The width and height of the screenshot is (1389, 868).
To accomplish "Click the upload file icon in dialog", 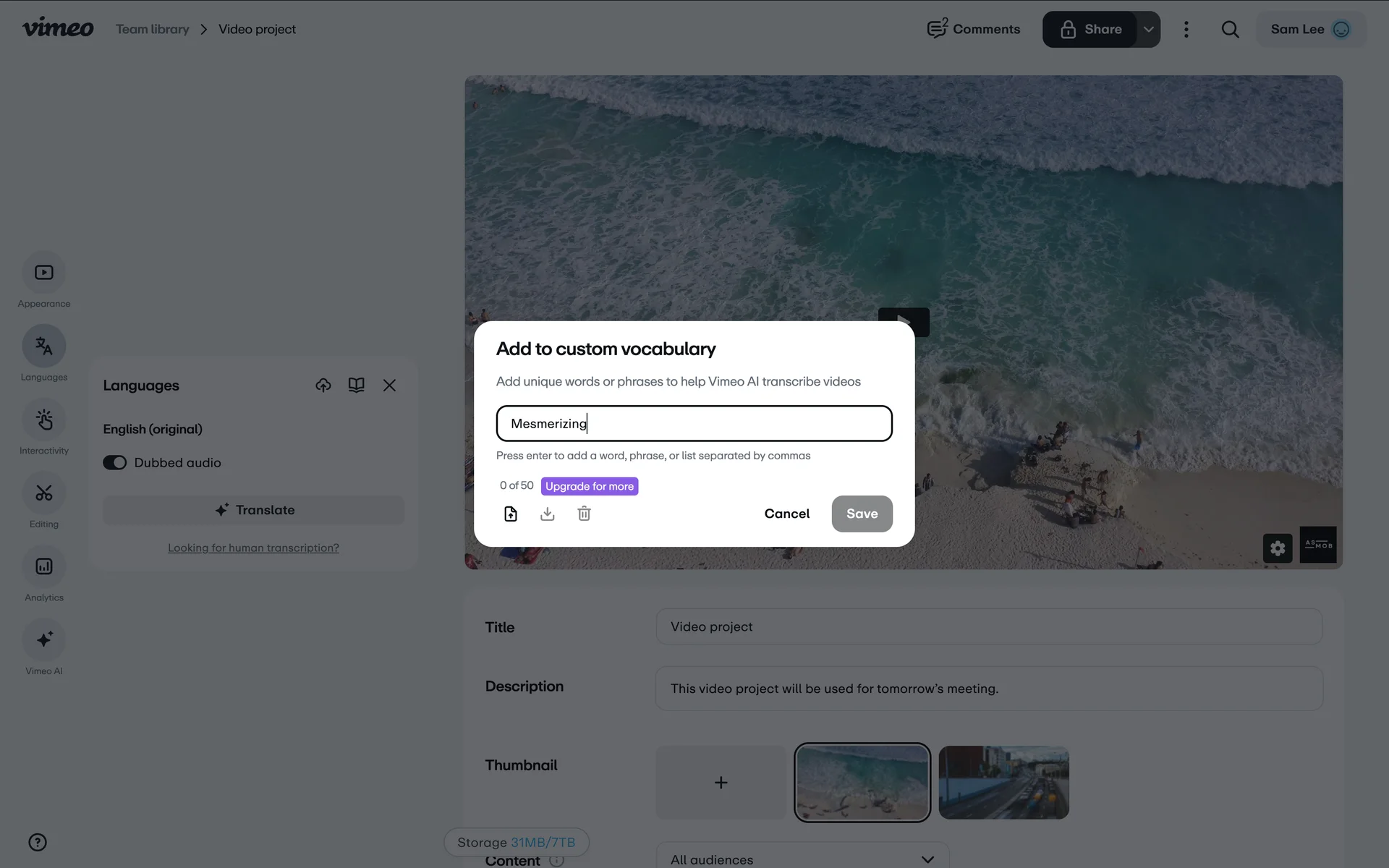I will 511,514.
